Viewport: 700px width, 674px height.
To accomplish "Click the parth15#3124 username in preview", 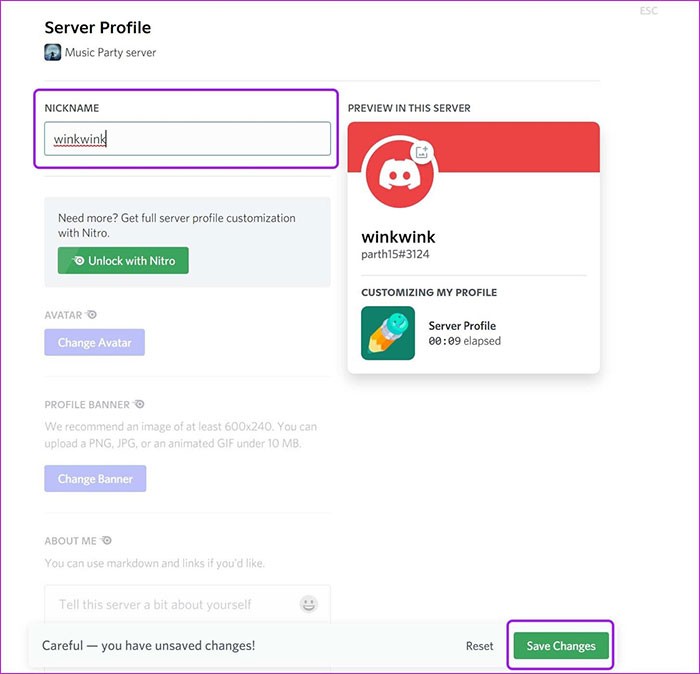I will click(395, 255).
